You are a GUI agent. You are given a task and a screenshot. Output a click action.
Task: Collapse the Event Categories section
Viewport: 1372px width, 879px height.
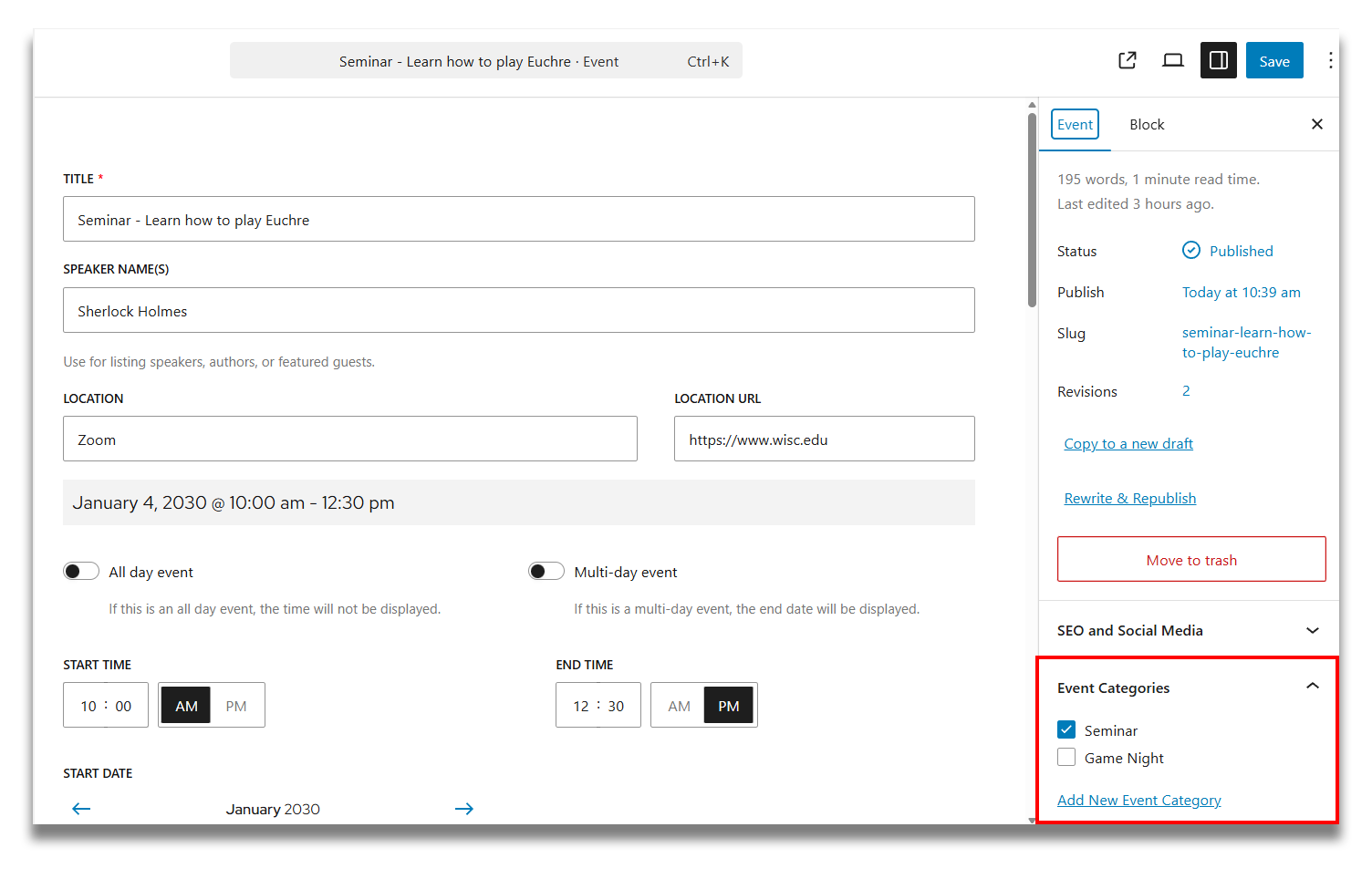point(1313,686)
